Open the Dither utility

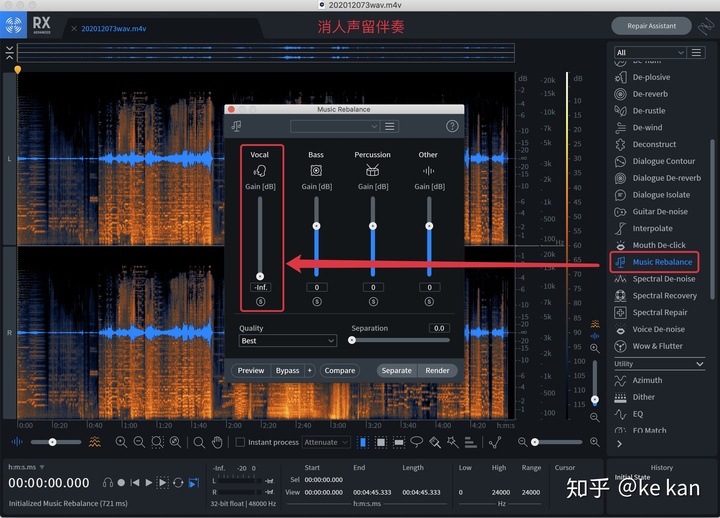tap(635, 397)
